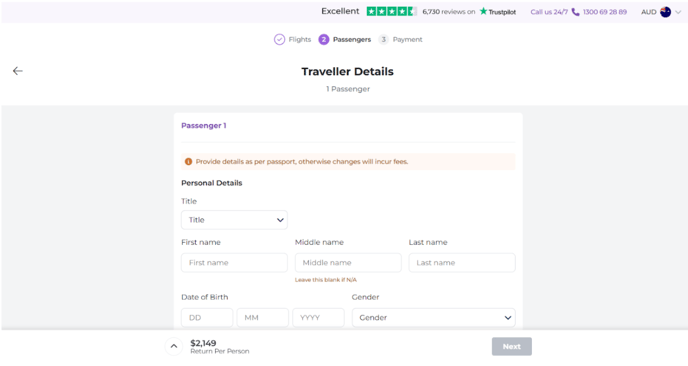Click the orange info icon in passport notice
Screen dimensions: 688x366
click(x=188, y=161)
